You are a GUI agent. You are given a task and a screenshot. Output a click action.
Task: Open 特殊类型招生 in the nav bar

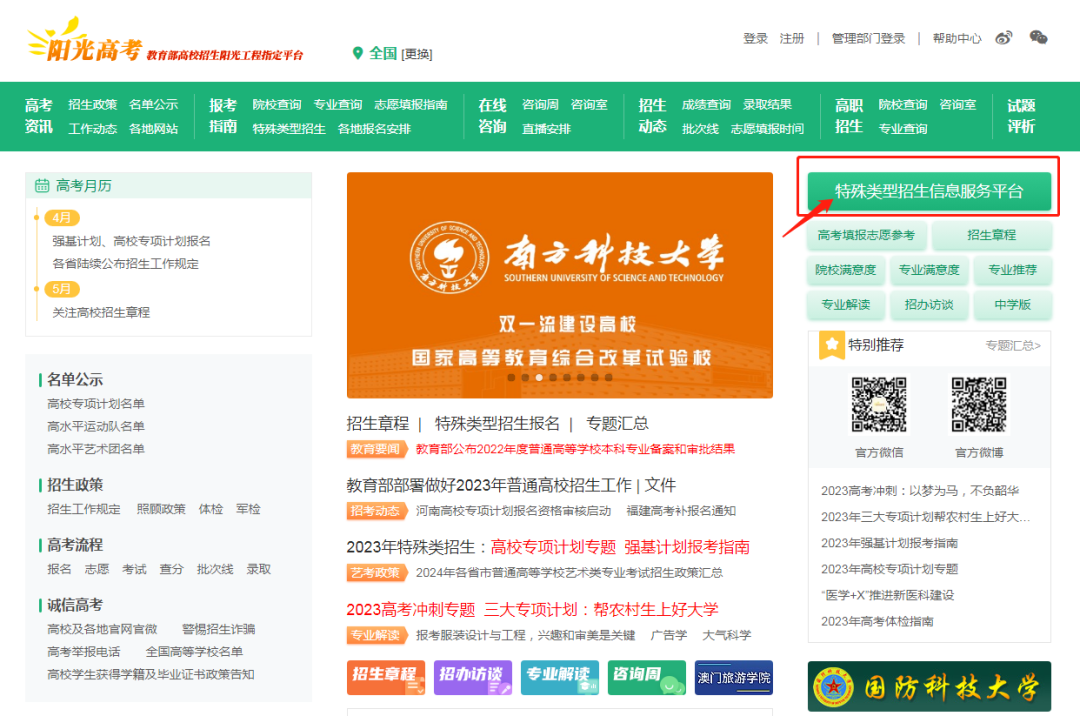point(289,129)
